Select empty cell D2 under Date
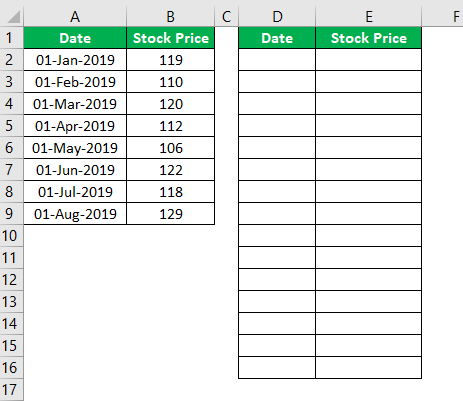The width and height of the screenshot is (463, 401). [x=277, y=60]
